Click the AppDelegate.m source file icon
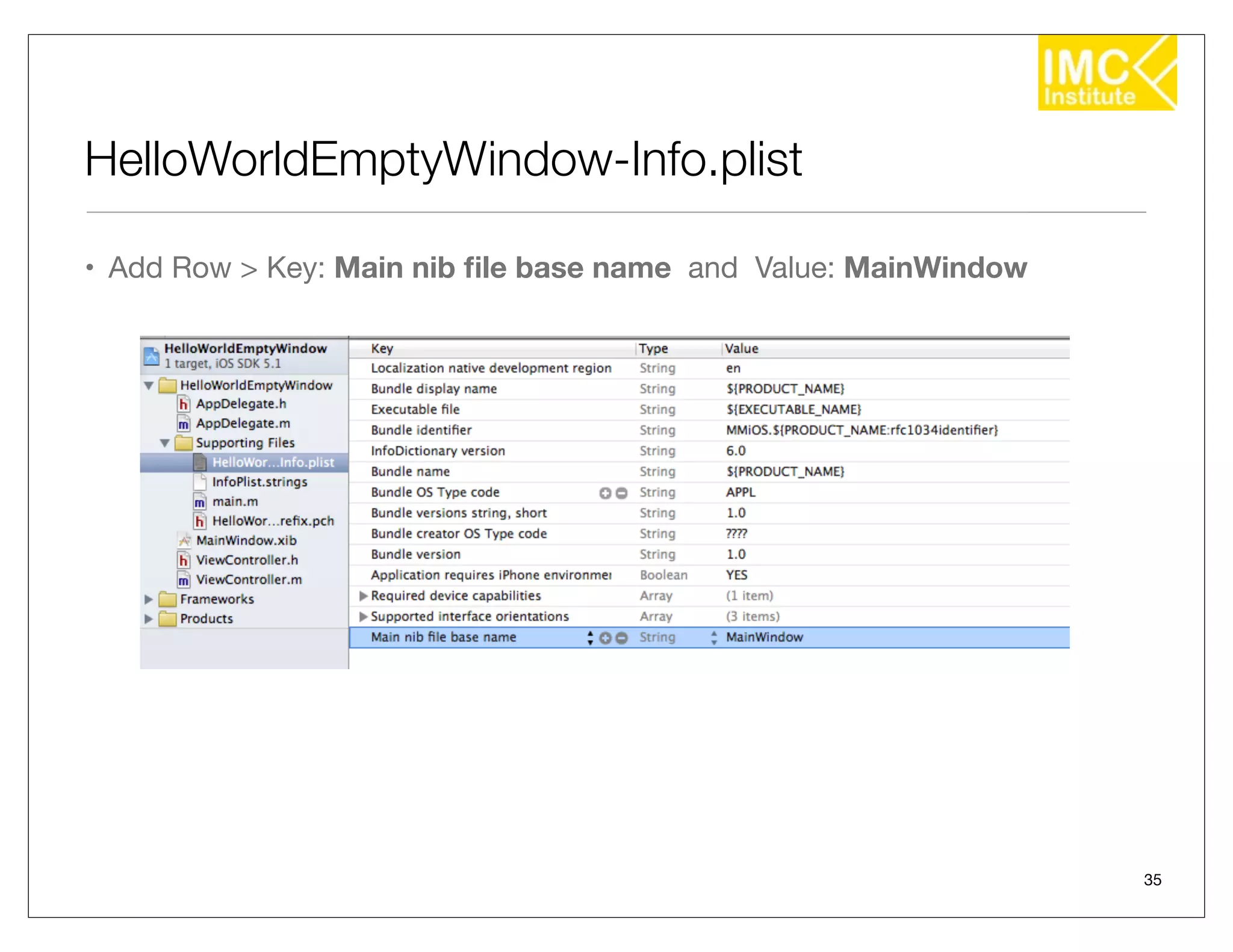The height and width of the screenshot is (952, 1233). [x=184, y=424]
